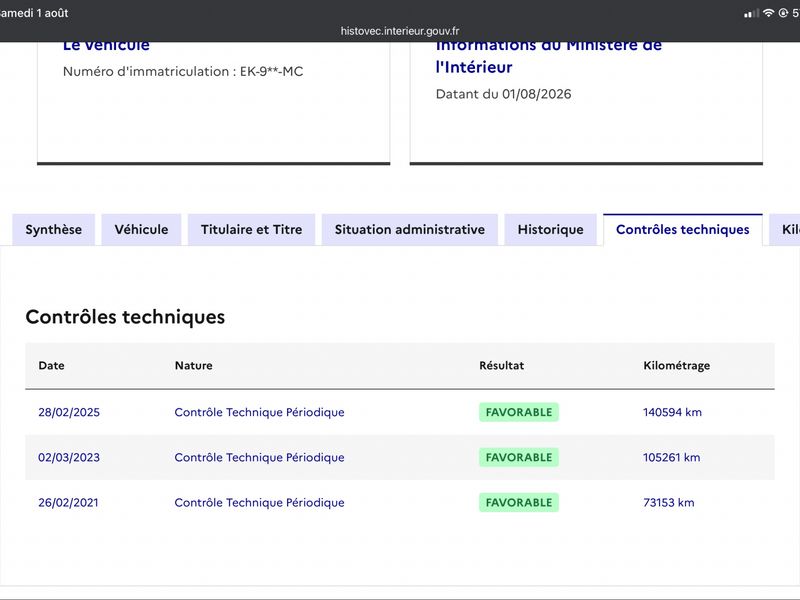800x600 pixels.
Task: Click the date 26/02/2021
Action: point(68,503)
